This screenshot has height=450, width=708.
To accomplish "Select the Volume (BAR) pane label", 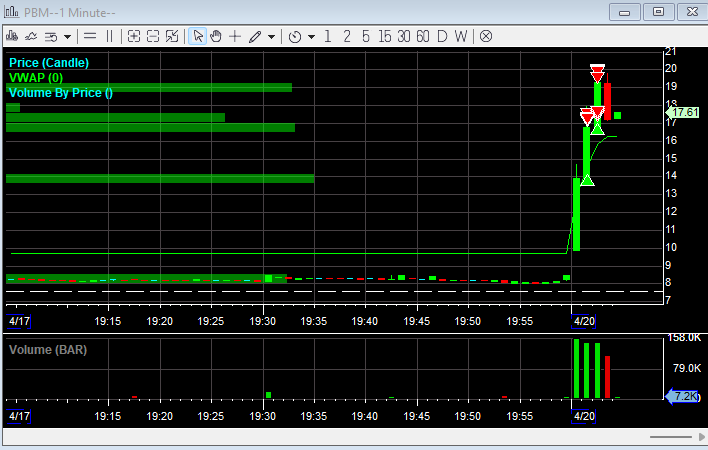I will click(x=48, y=350).
